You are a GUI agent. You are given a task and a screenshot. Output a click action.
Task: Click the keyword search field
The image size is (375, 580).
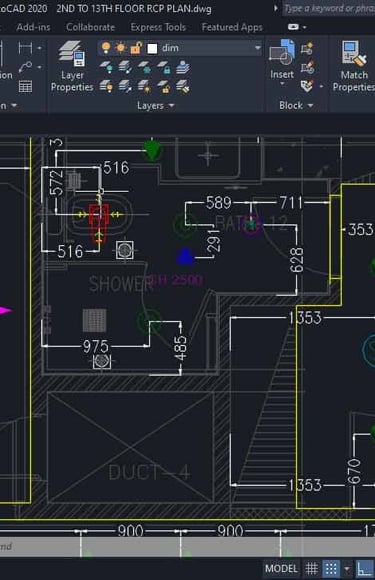329,8
